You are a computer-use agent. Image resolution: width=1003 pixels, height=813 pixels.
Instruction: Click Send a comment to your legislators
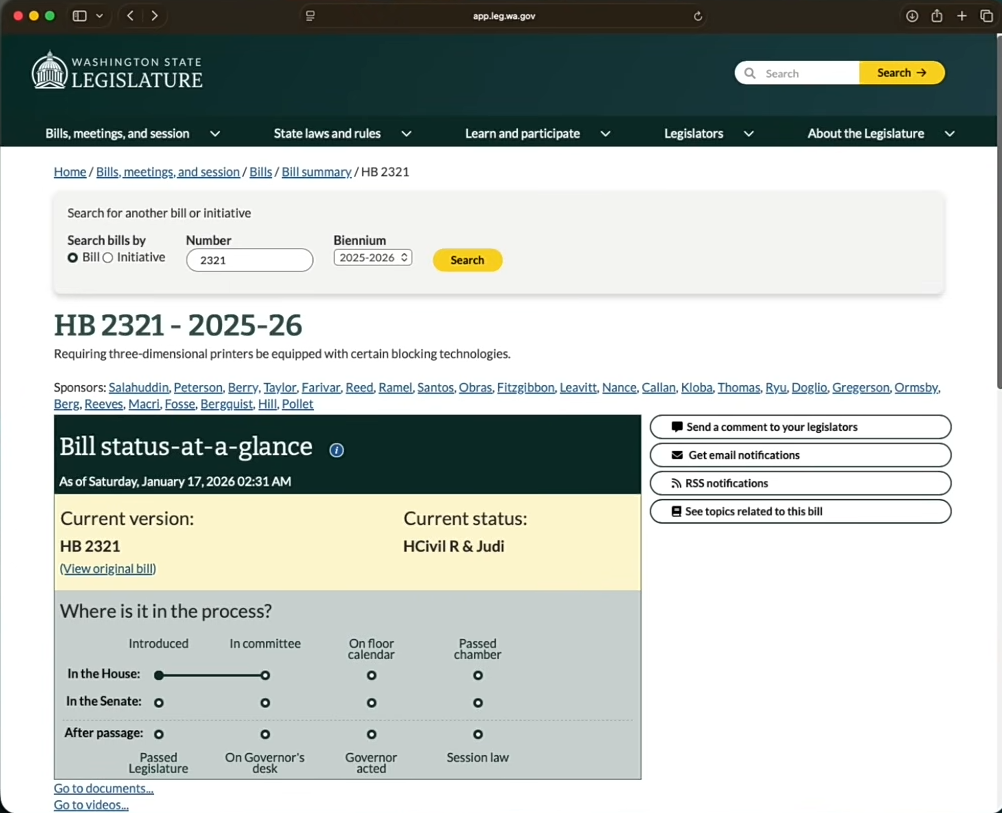pyautogui.click(x=800, y=427)
